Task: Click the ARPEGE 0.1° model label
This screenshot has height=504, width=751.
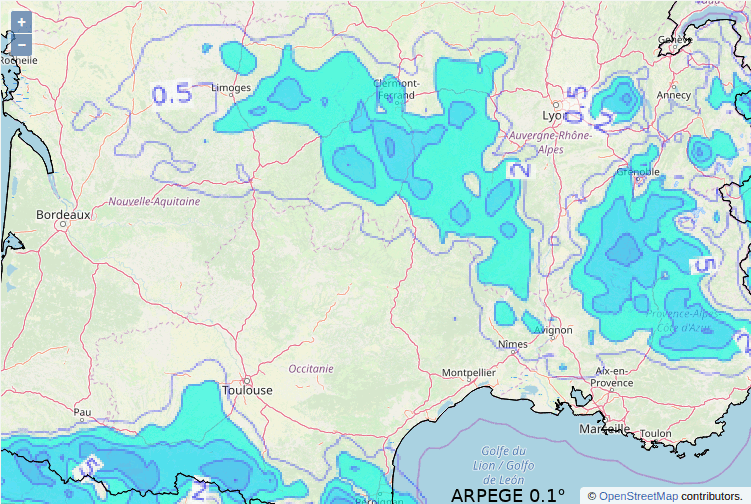Action: coord(507,495)
